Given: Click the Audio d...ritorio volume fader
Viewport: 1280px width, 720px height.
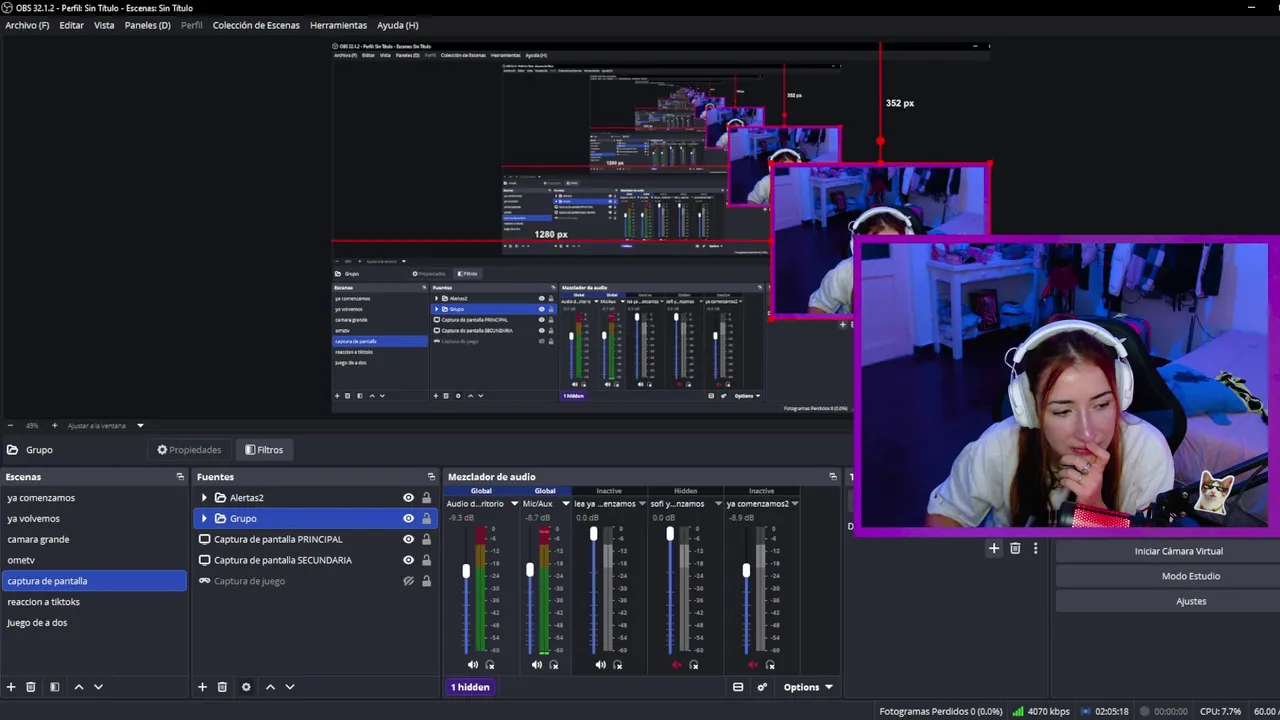Looking at the screenshot, I should coord(466,571).
